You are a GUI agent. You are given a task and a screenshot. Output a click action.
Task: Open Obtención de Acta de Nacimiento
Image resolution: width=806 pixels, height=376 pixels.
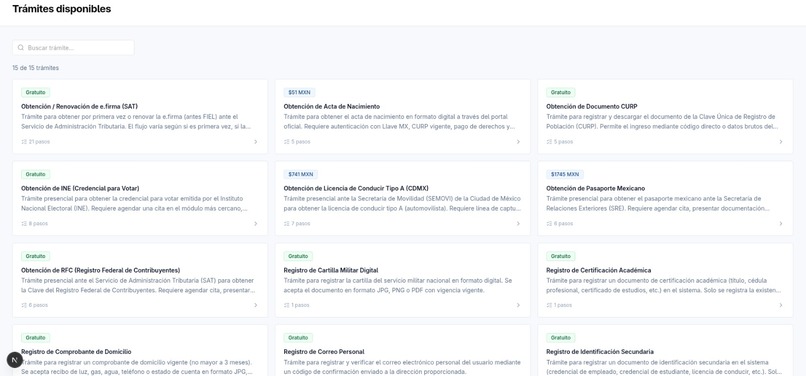pyautogui.click(x=332, y=106)
